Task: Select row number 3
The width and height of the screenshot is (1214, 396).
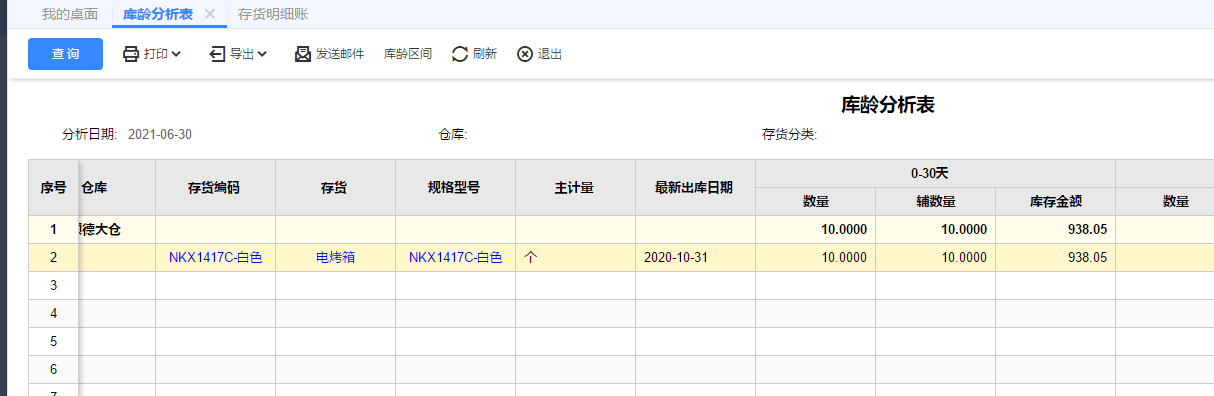Action: pyautogui.click(x=53, y=285)
